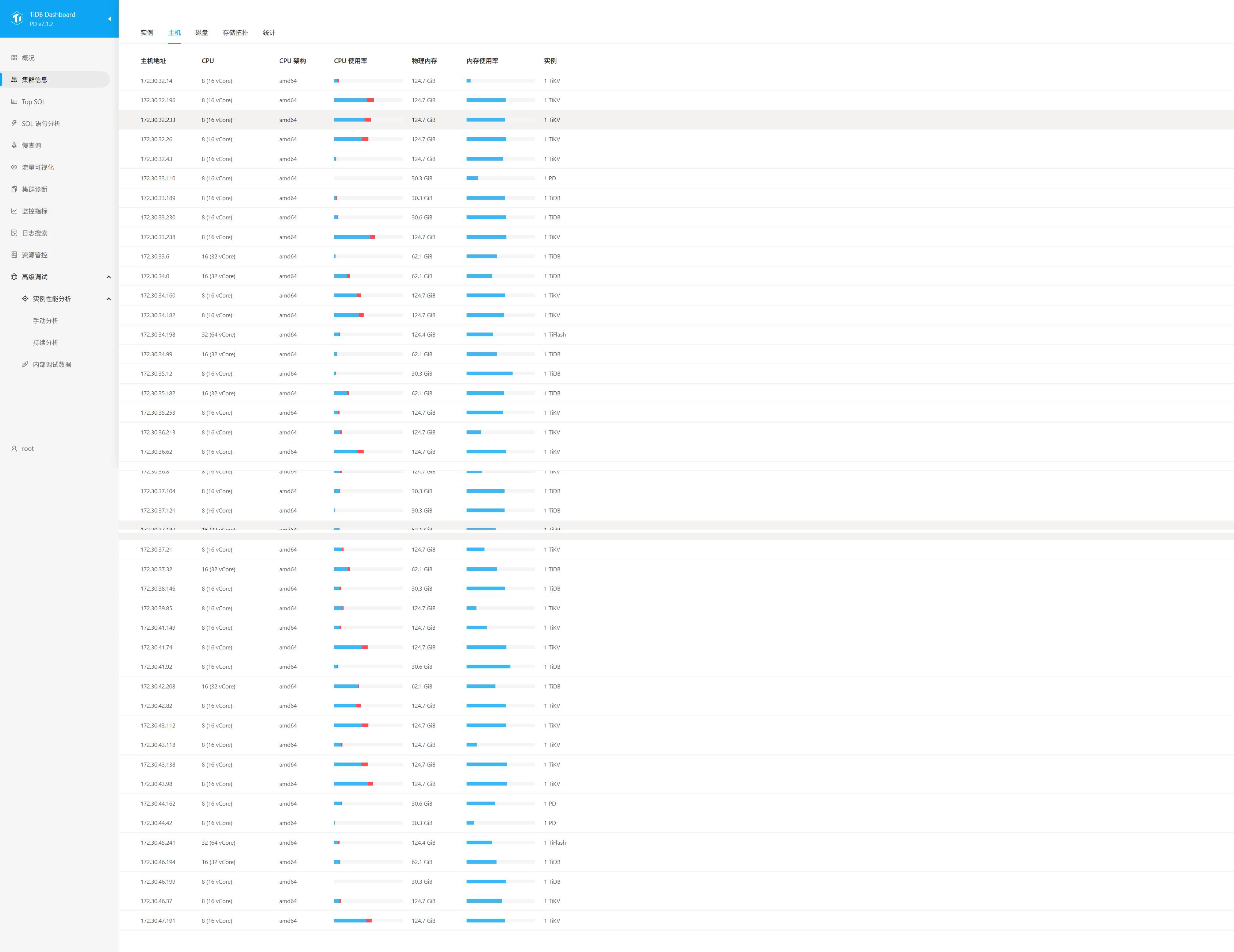The image size is (1234, 952).
Task: Open the 概况 overview icon
Action: [x=14, y=58]
